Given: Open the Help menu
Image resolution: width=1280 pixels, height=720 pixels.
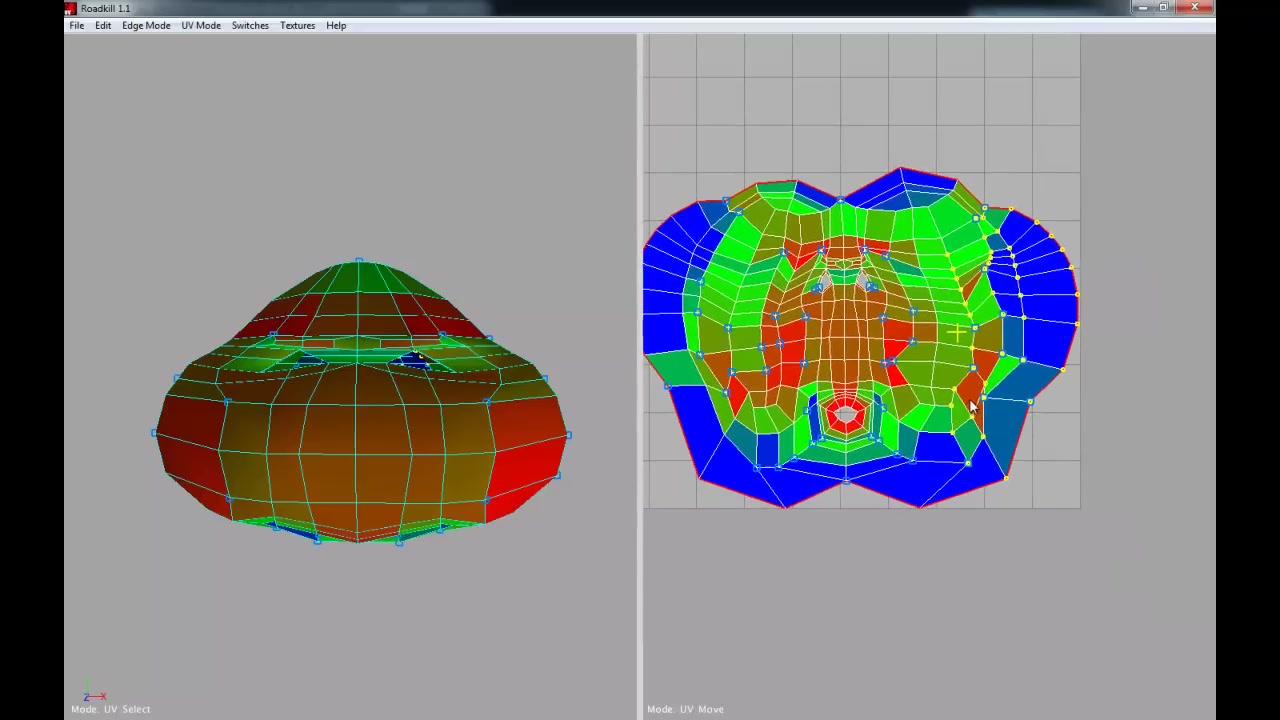Looking at the screenshot, I should coord(336,25).
